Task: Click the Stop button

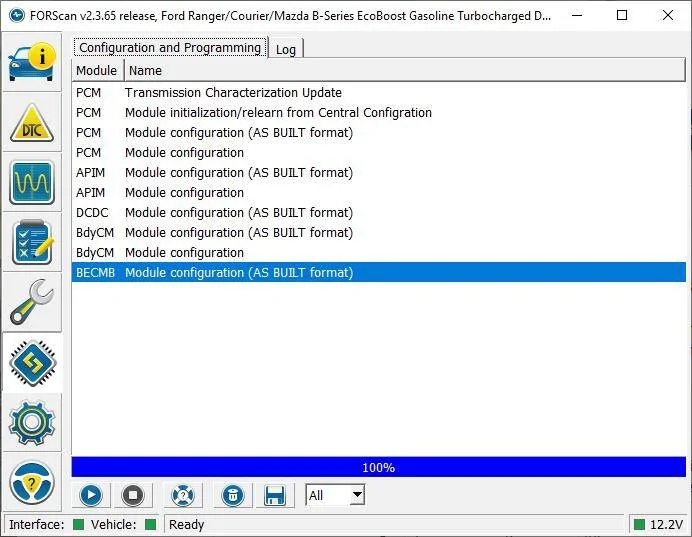Action: [133, 495]
